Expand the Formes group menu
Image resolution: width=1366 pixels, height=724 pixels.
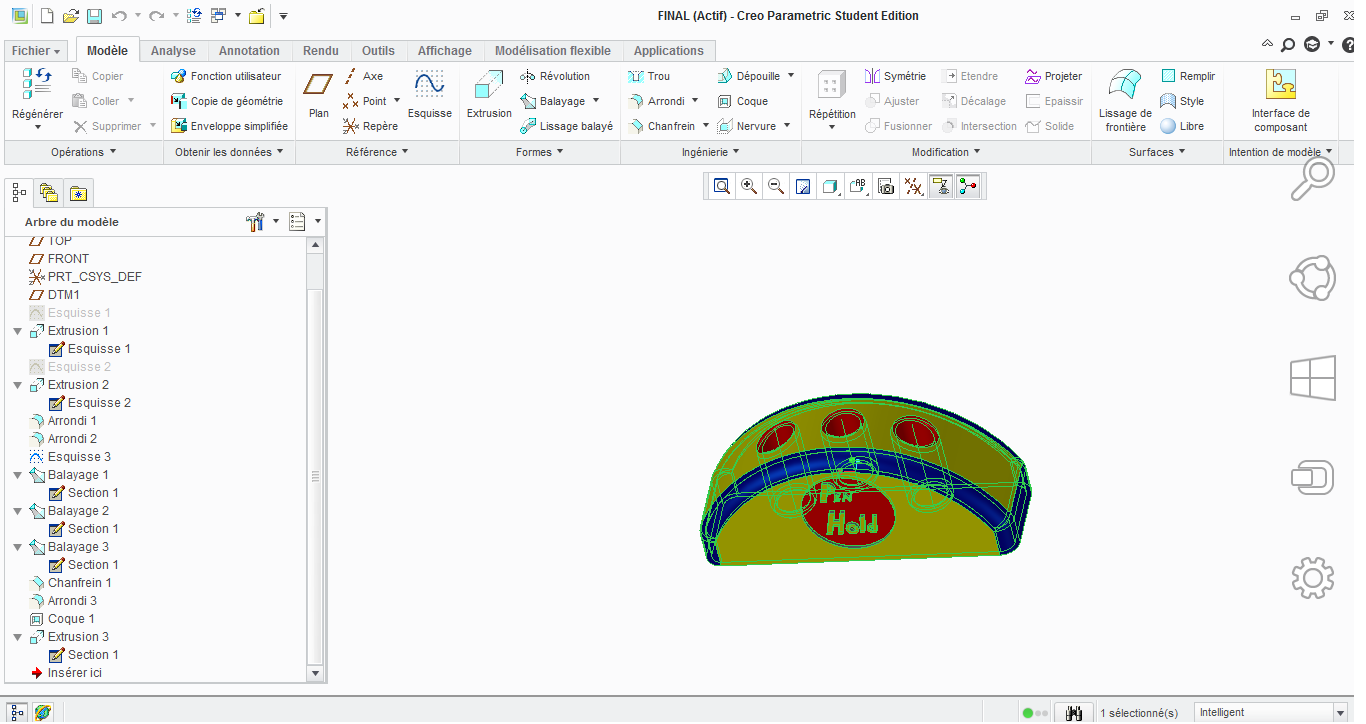(x=540, y=152)
